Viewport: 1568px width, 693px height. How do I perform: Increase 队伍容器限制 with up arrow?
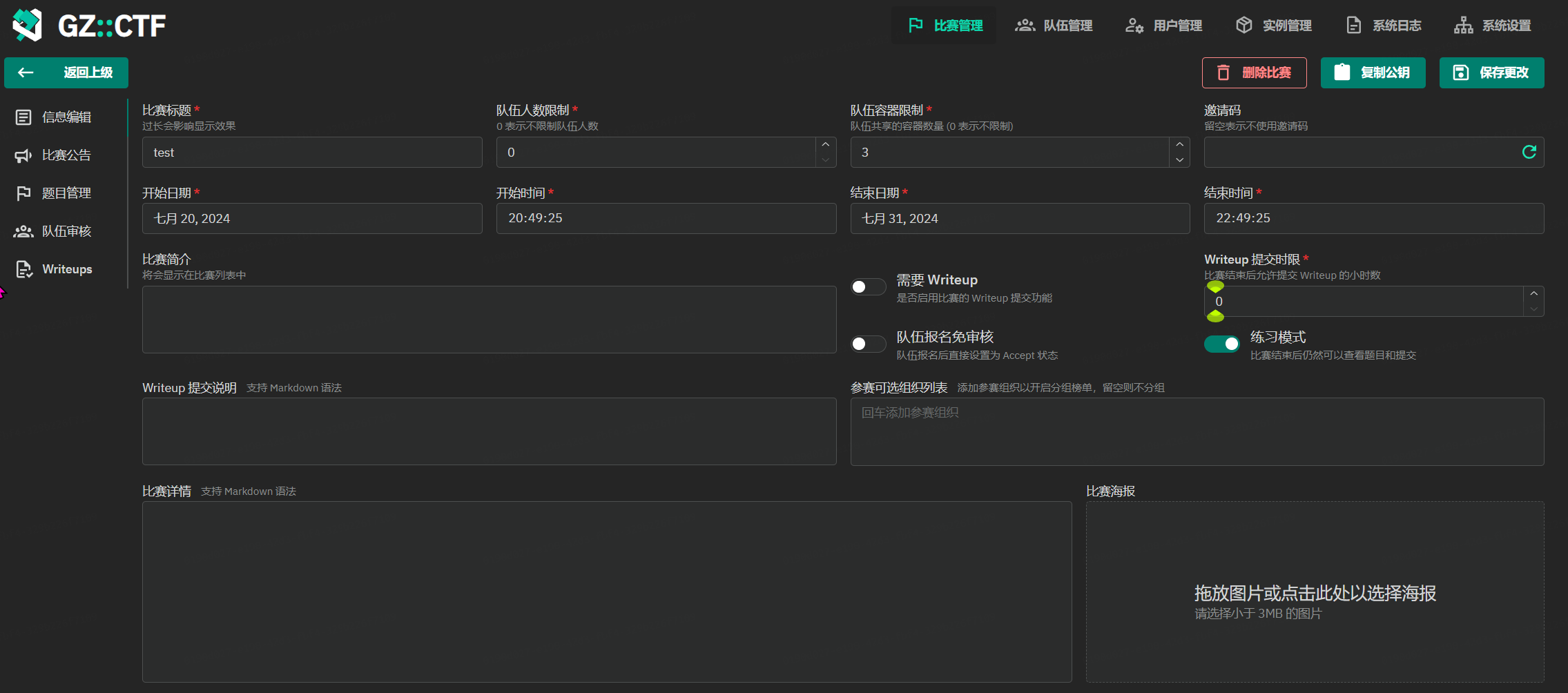[x=1179, y=144]
